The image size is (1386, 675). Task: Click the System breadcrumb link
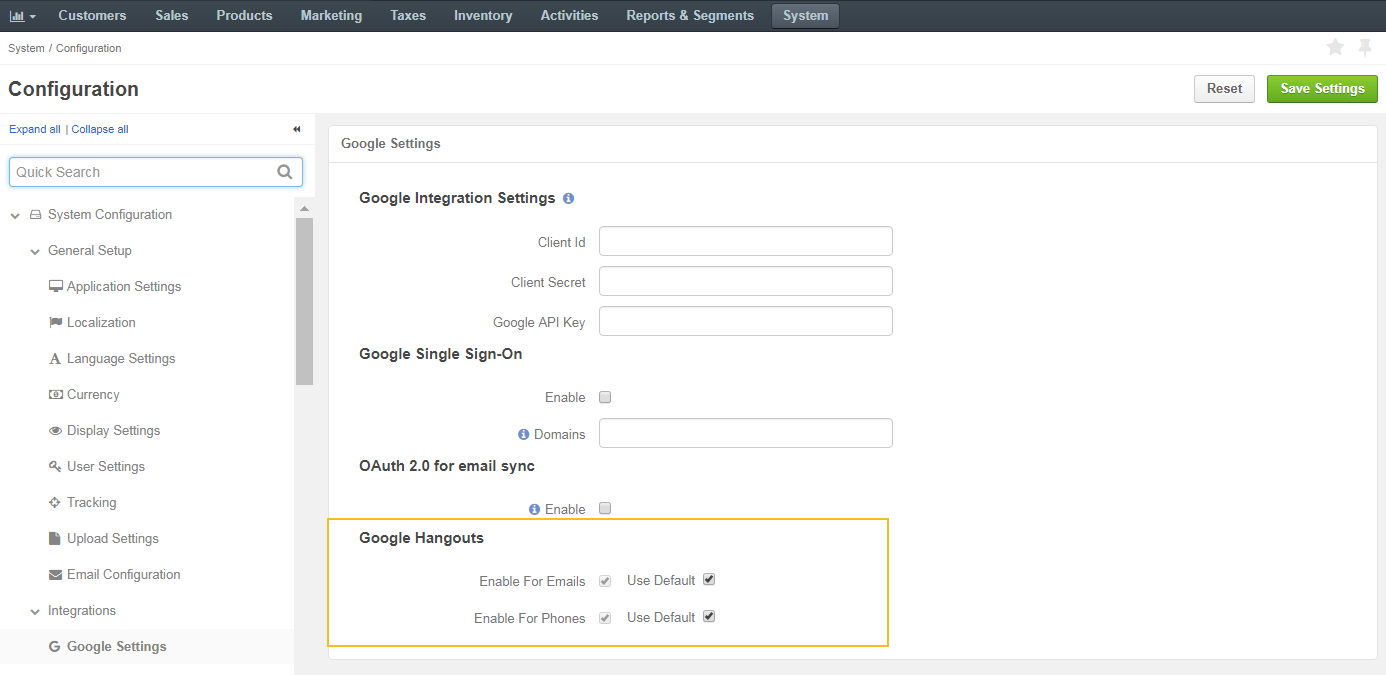(26, 48)
